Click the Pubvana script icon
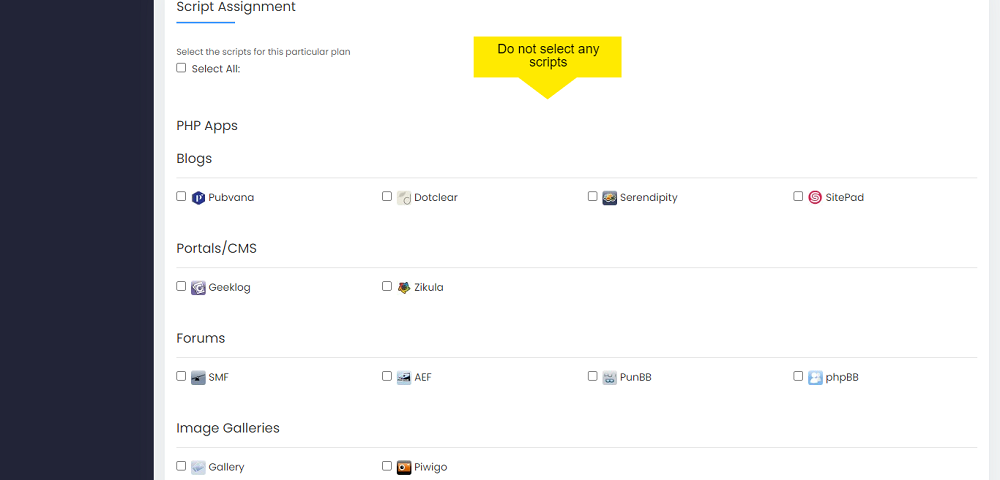Image resolution: width=1000 pixels, height=480 pixels. tap(198, 198)
